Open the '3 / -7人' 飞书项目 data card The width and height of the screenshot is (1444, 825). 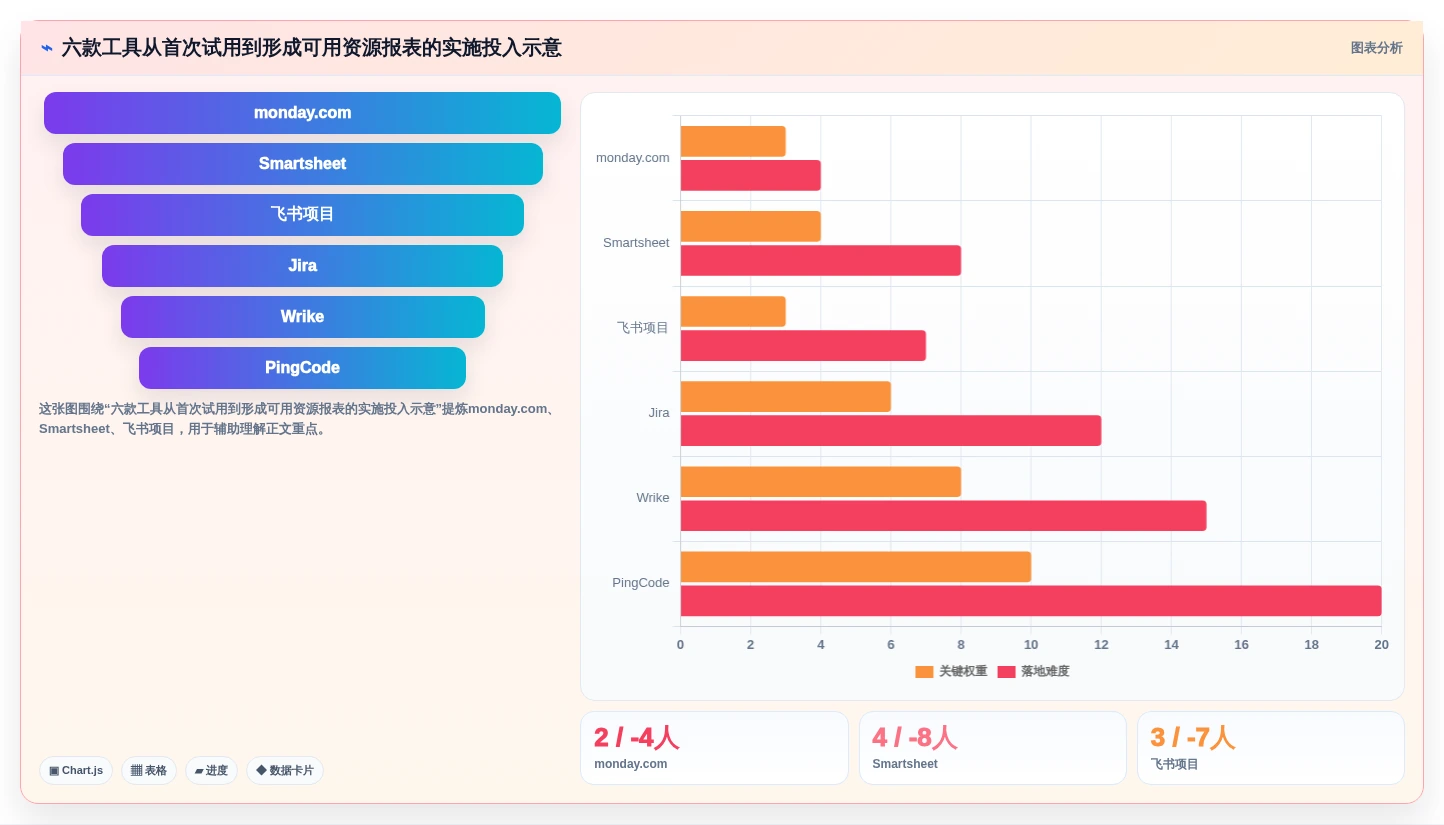1270,748
